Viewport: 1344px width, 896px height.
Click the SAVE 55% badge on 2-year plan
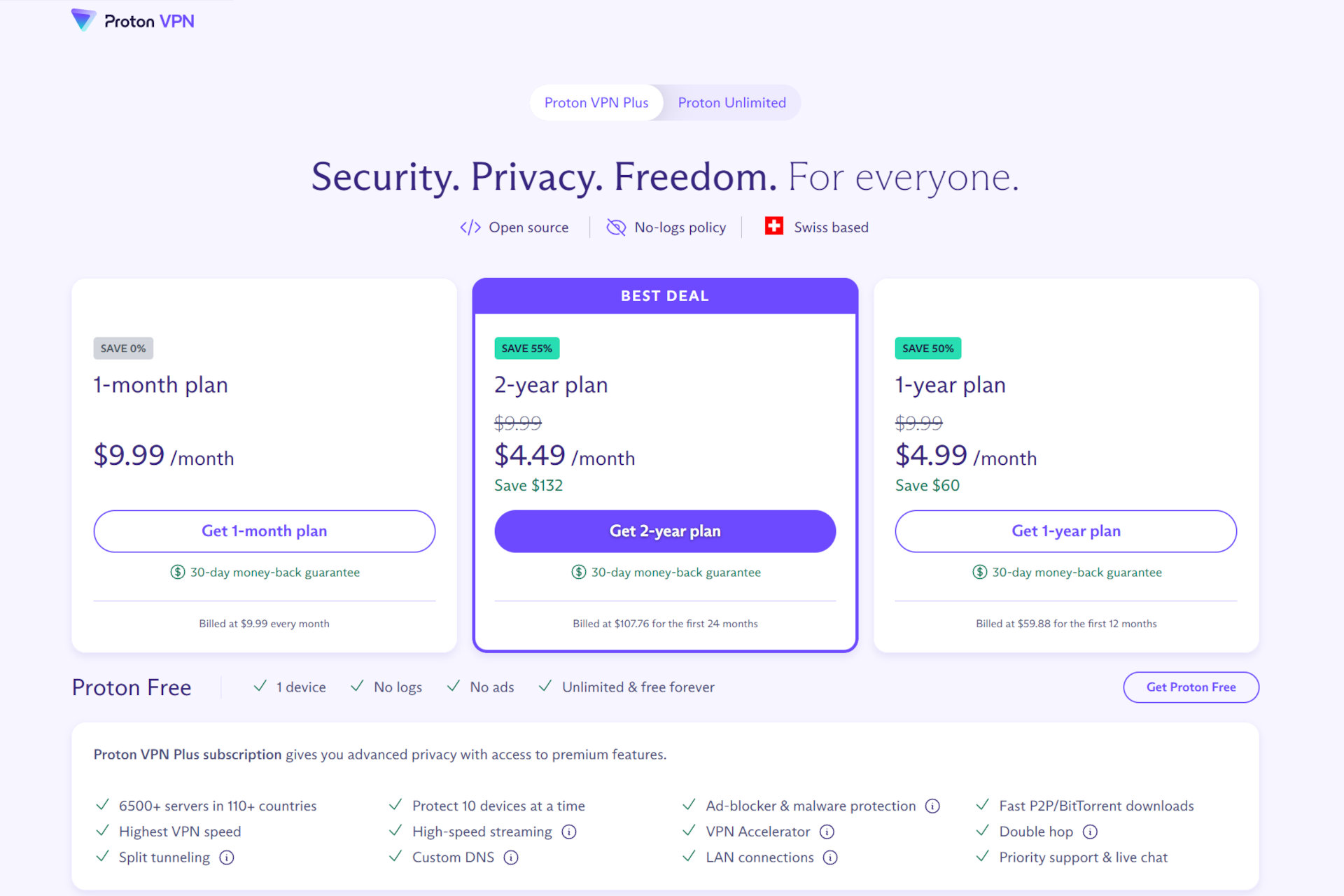click(x=527, y=348)
